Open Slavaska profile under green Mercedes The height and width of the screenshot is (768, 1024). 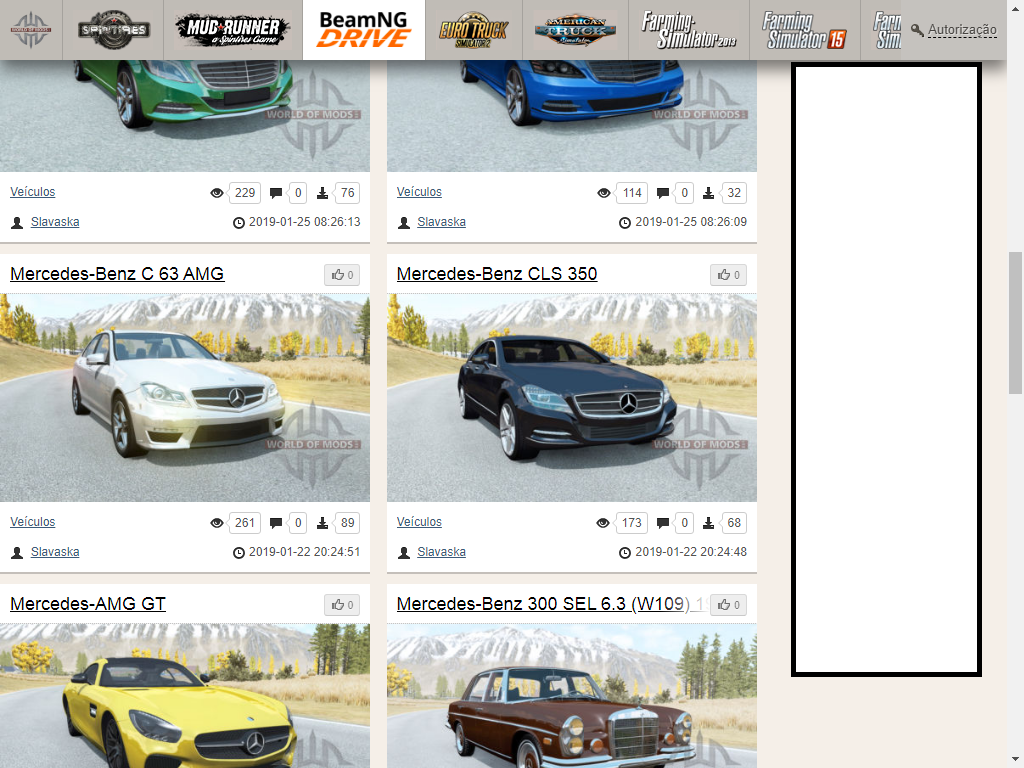tap(55, 222)
